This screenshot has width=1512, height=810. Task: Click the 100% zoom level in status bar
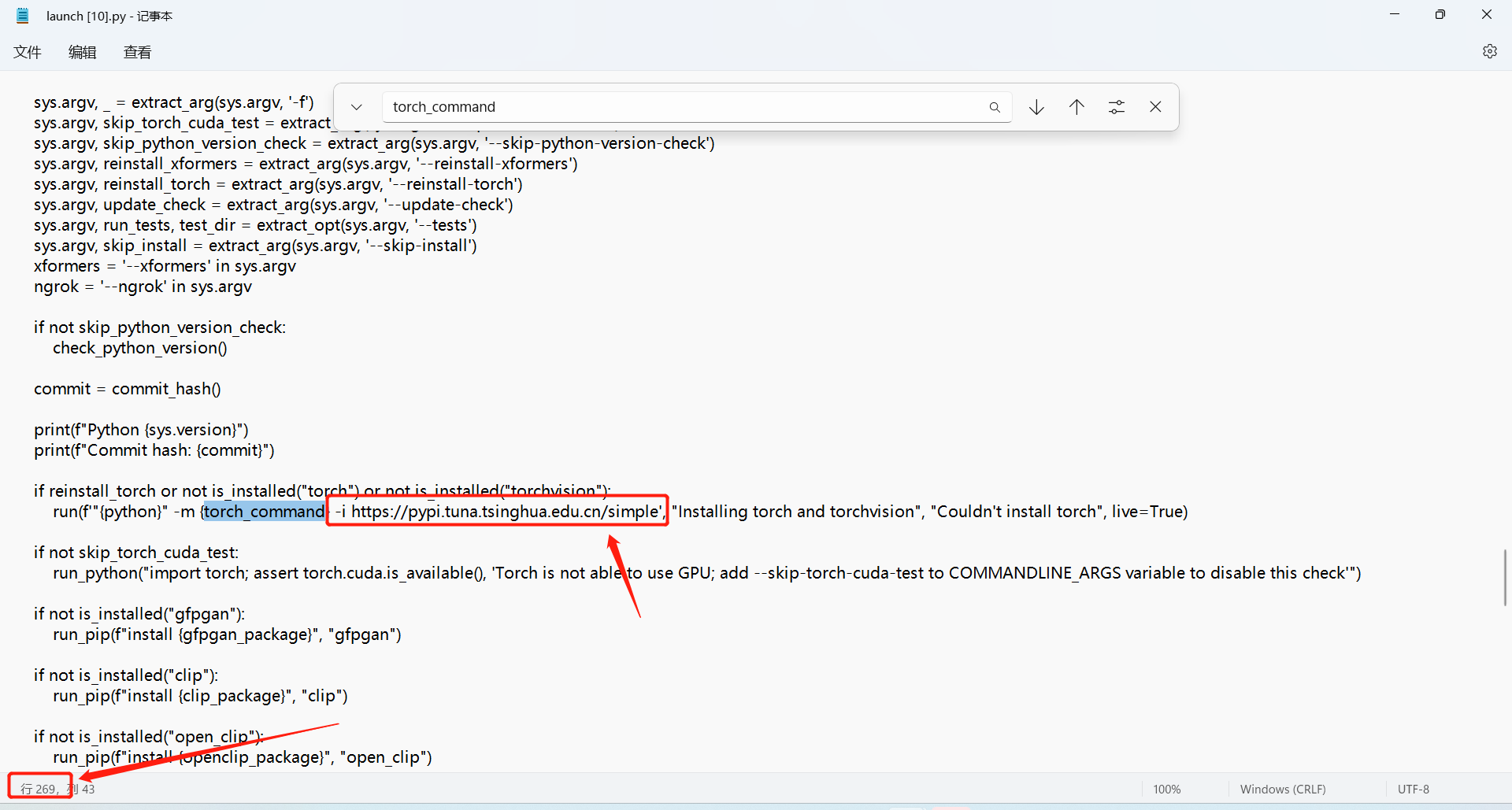pyautogui.click(x=1167, y=789)
